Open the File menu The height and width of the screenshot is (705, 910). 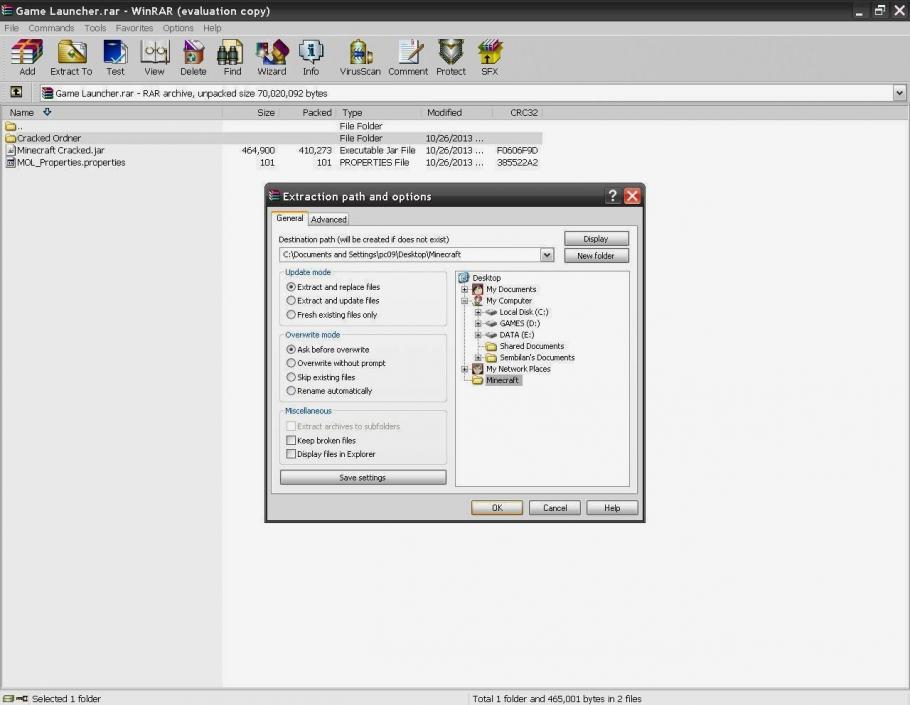pyautogui.click(x=11, y=28)
